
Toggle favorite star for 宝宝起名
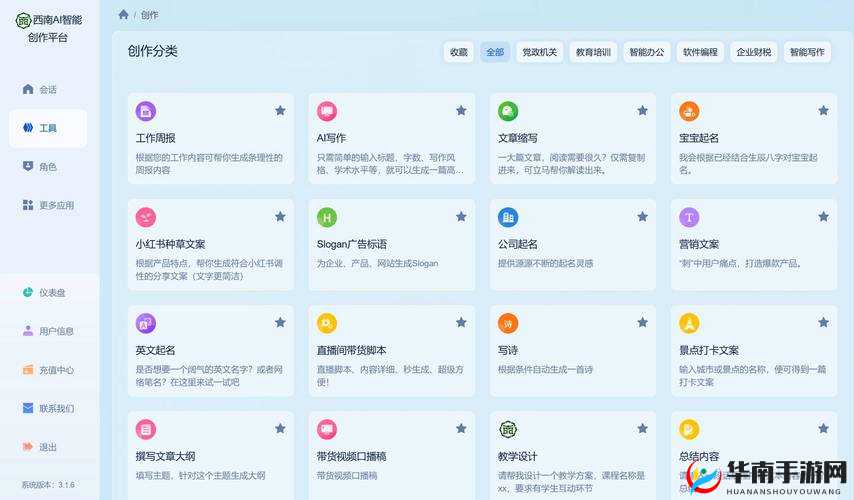[824, 111]
